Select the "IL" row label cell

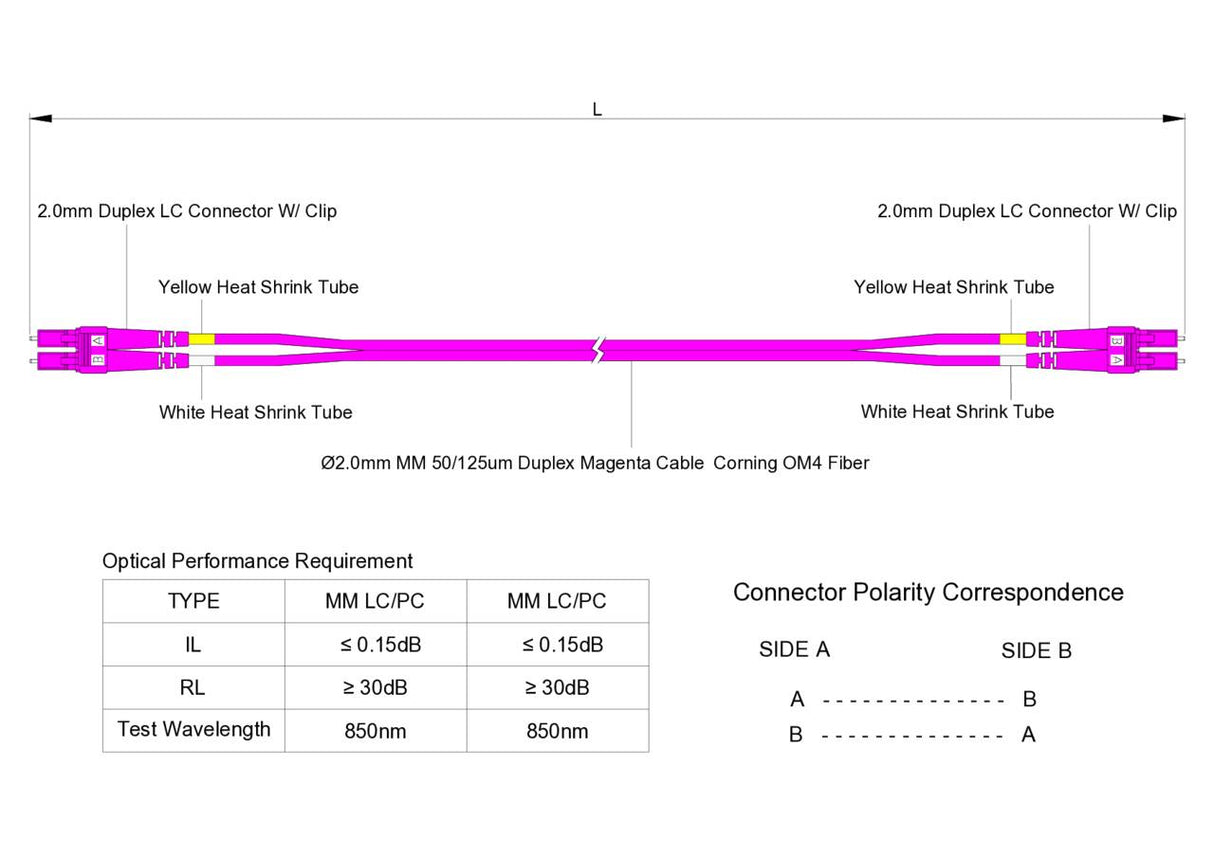[193, 645]
